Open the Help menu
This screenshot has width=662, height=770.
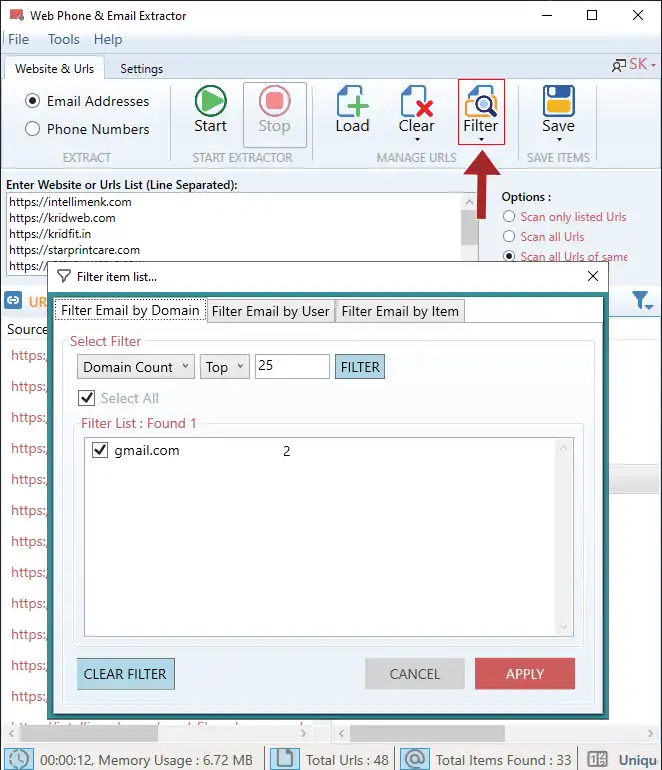(108, 39)
